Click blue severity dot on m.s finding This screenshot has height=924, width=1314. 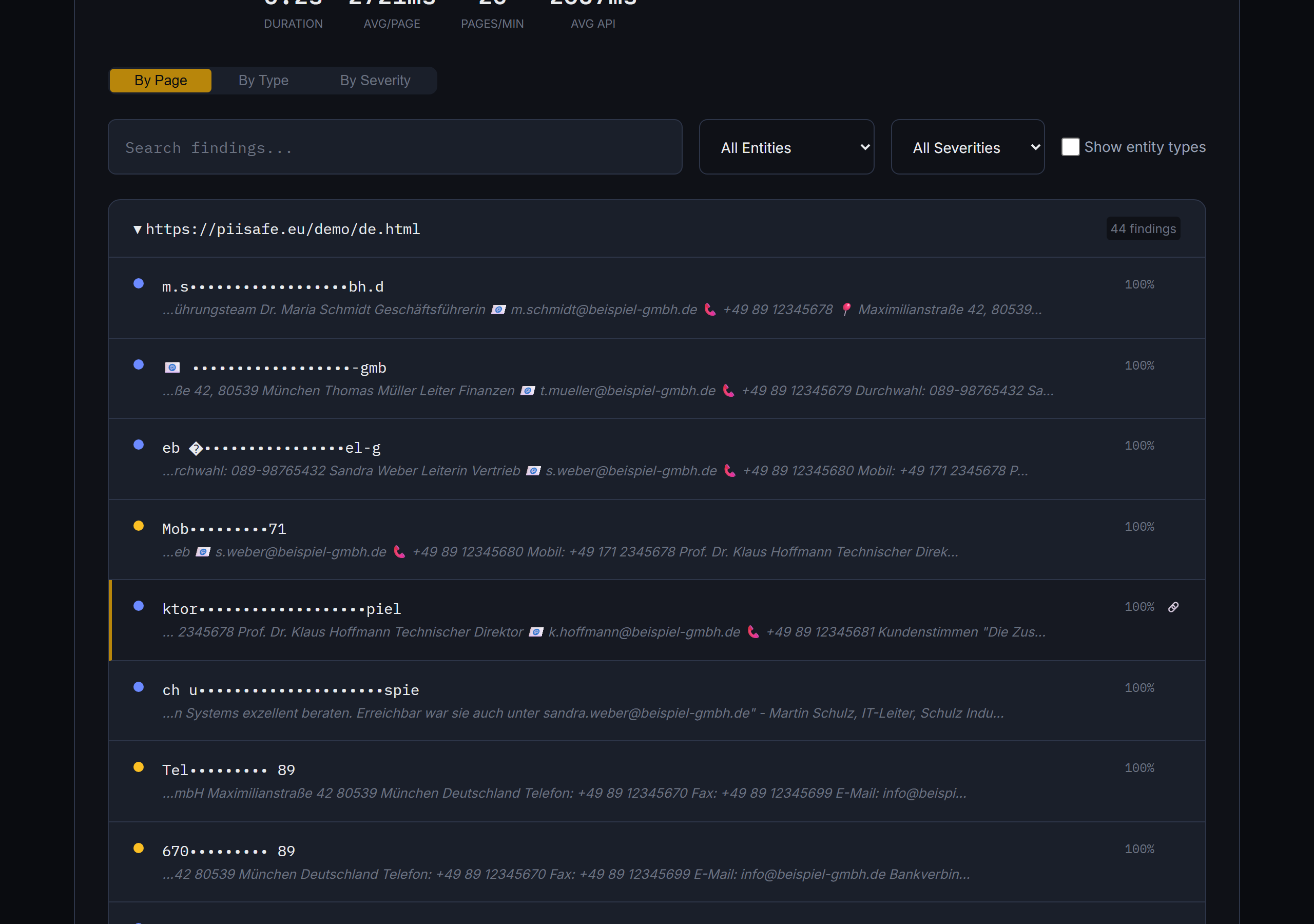(x=139, y=283)
